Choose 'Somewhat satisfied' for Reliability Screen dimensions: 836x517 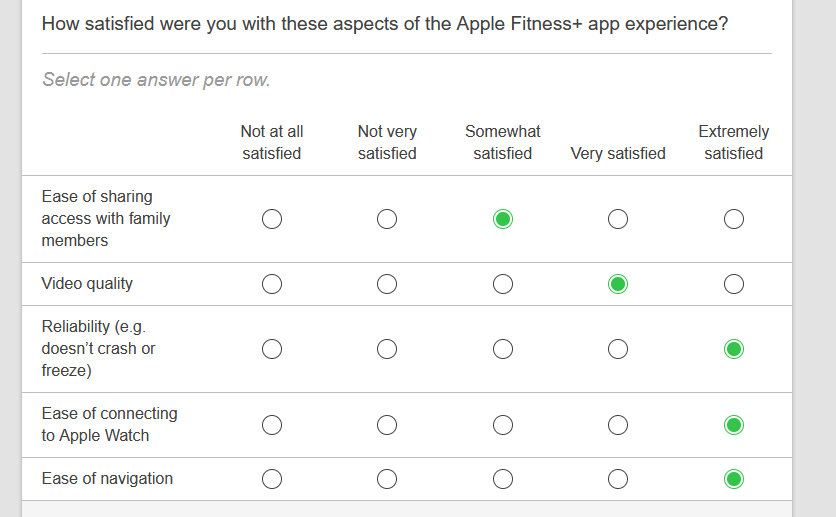(503, 349)
